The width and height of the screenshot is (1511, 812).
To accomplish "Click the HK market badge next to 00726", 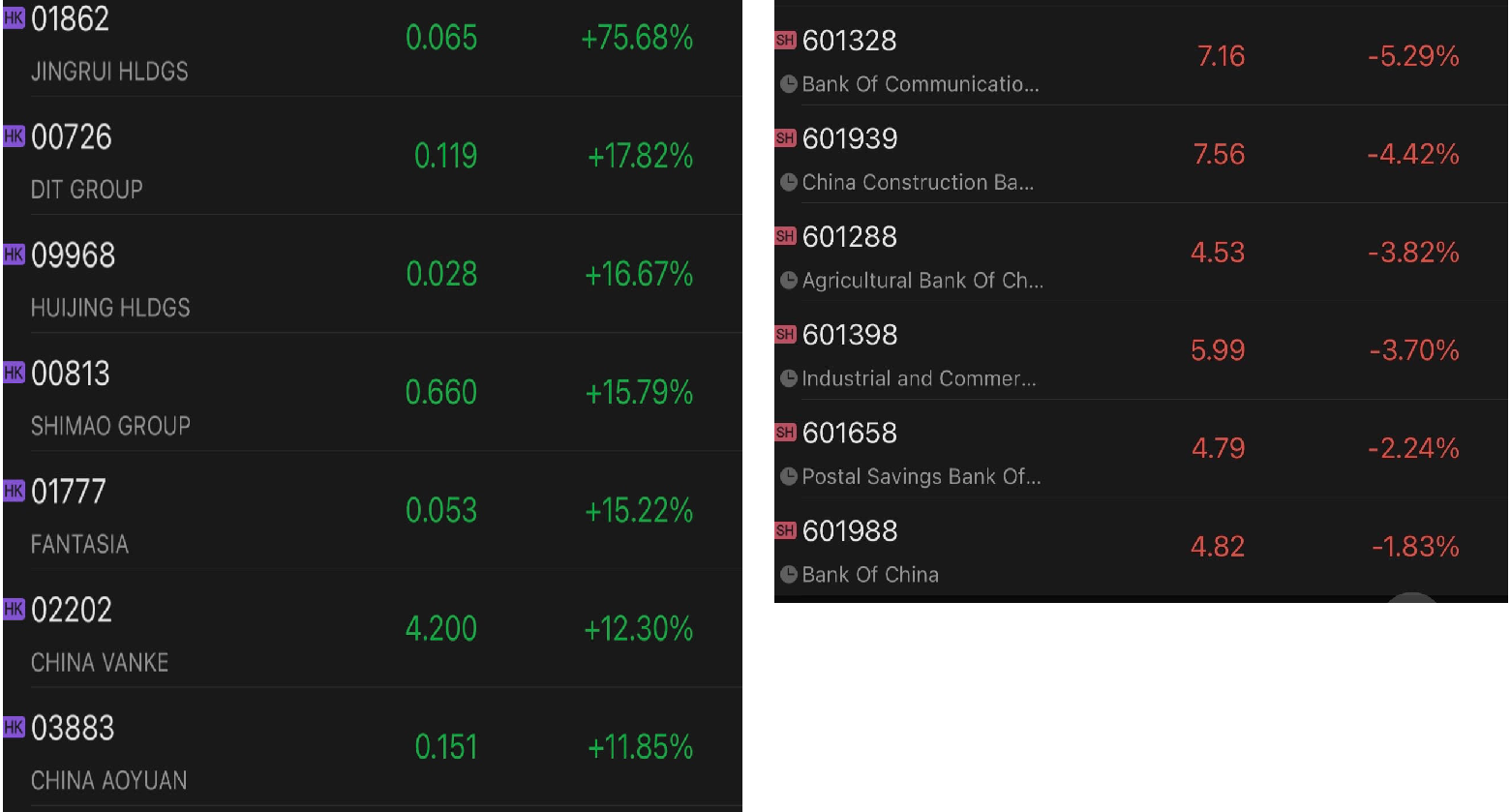I will tap(14, 136).
